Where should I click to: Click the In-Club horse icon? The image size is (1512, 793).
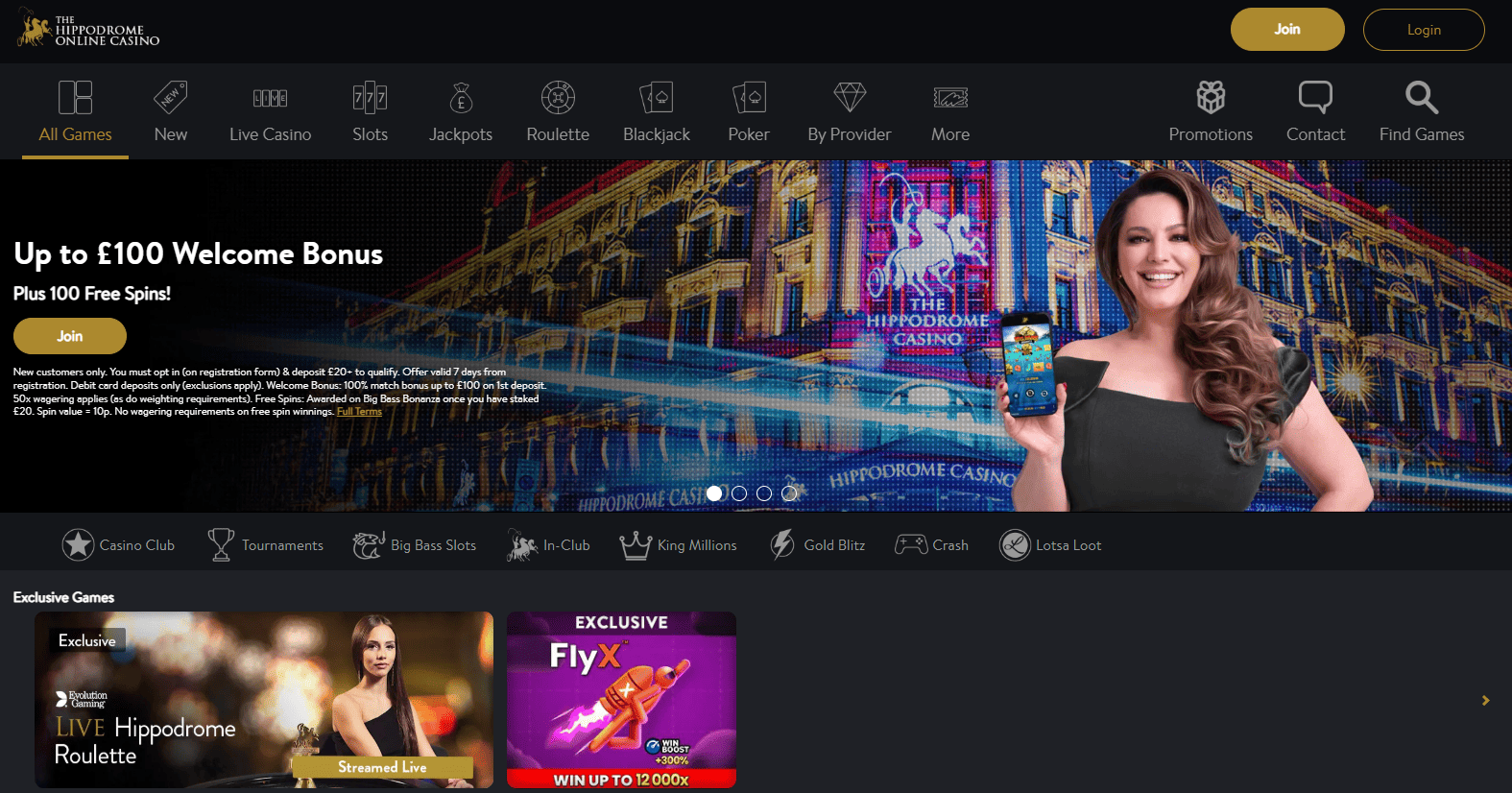(521, 544)
